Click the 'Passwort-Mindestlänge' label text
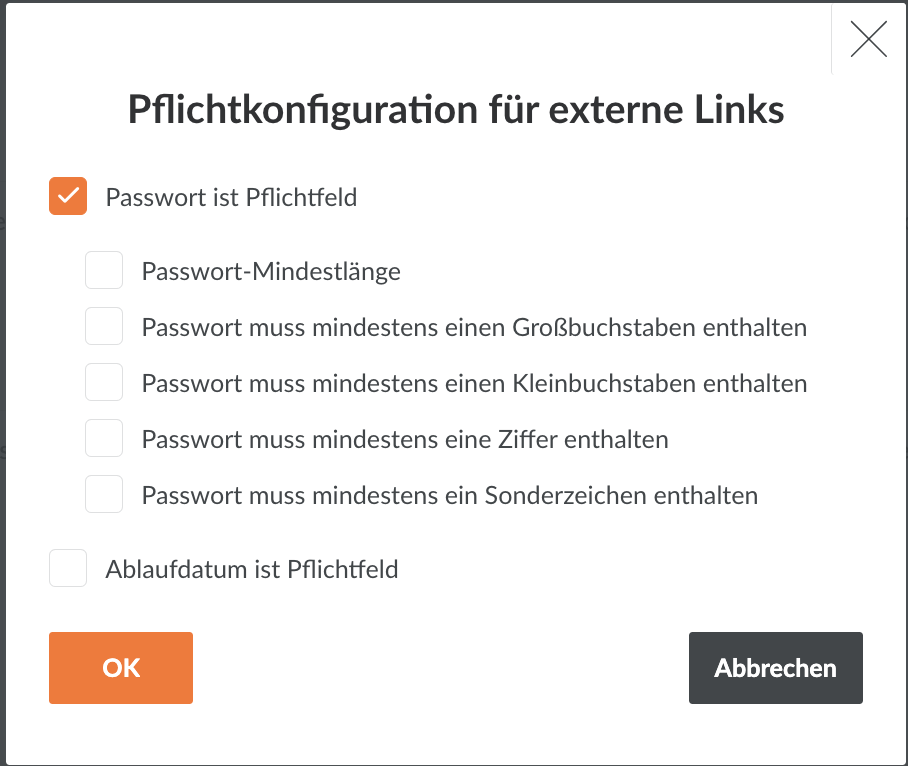Image resolution: width=908 pixels, height=766 pixels. tap(271, 272)
